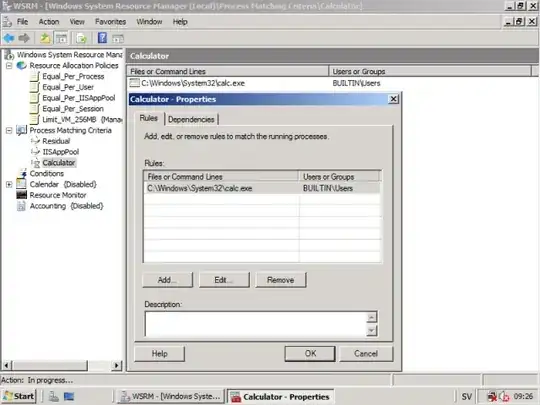540x405 pixels.
Task: Click the Show Desktop quick launch icon
Action: (69, 396)
